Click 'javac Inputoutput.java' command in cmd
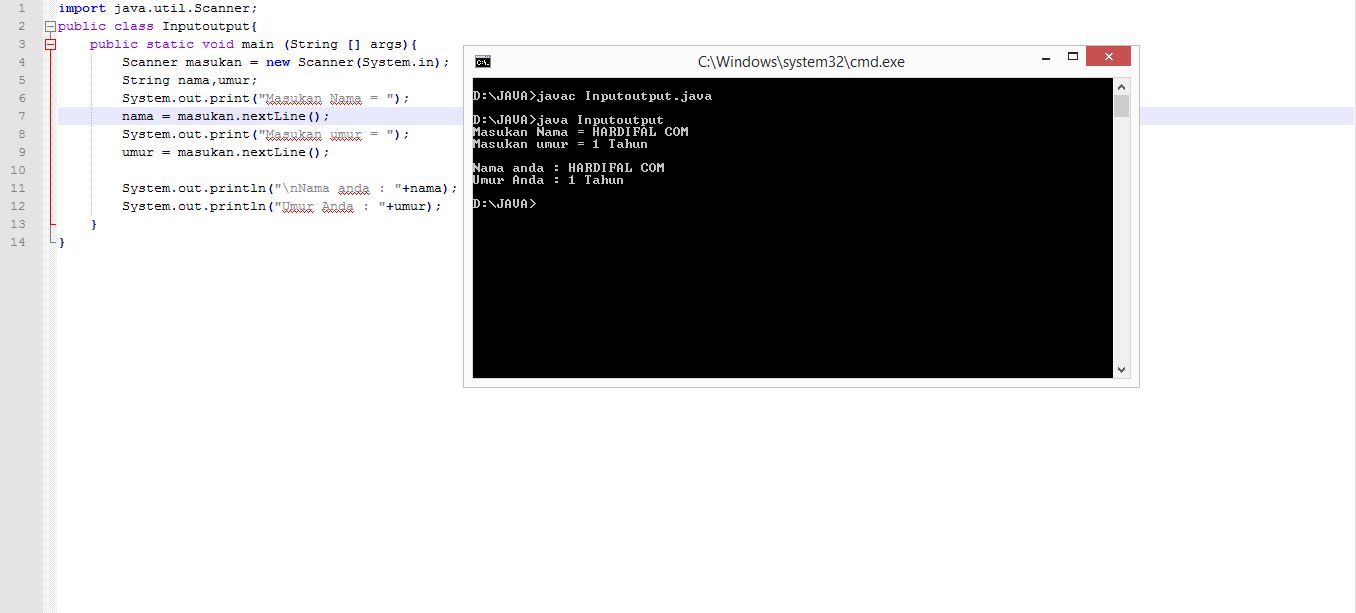 tap(624, 96)
